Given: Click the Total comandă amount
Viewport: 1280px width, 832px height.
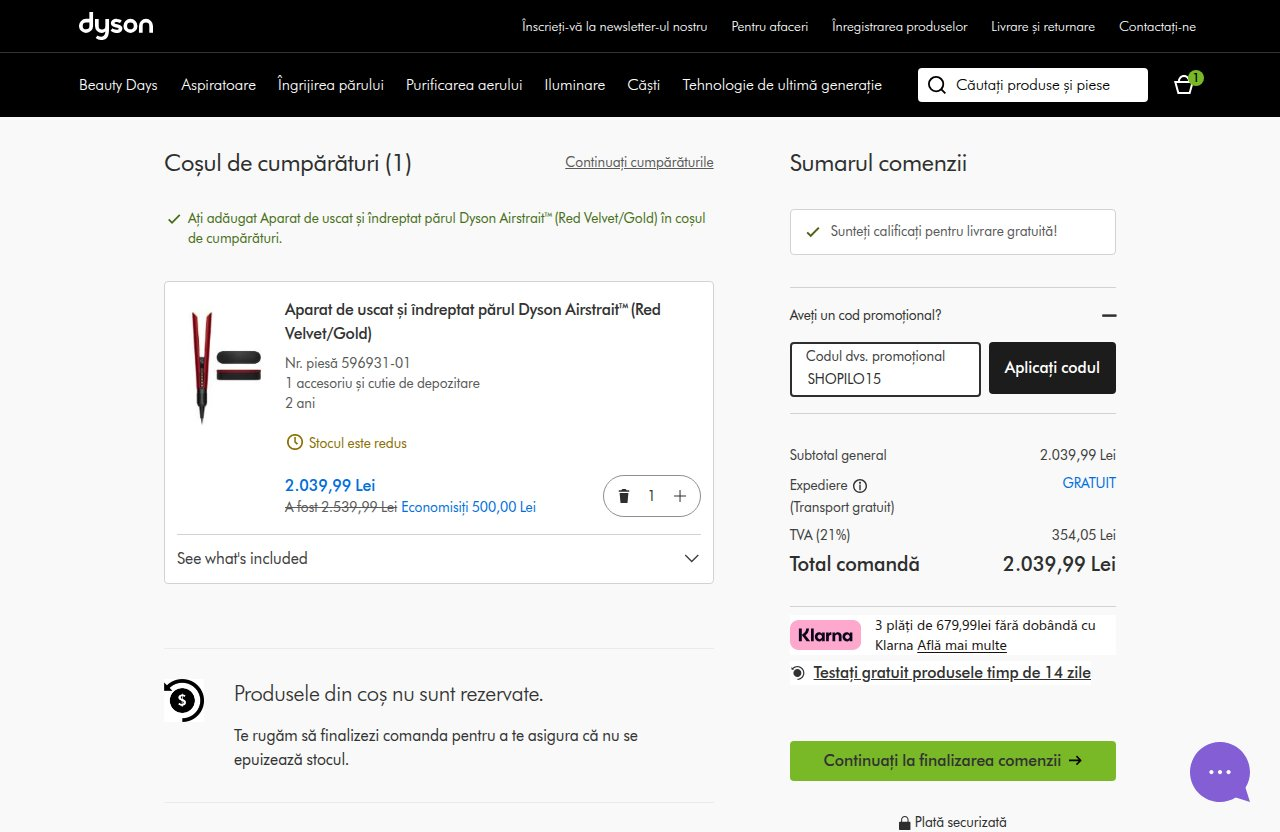Looking at the screenshot, I should tap(1059, 564).
